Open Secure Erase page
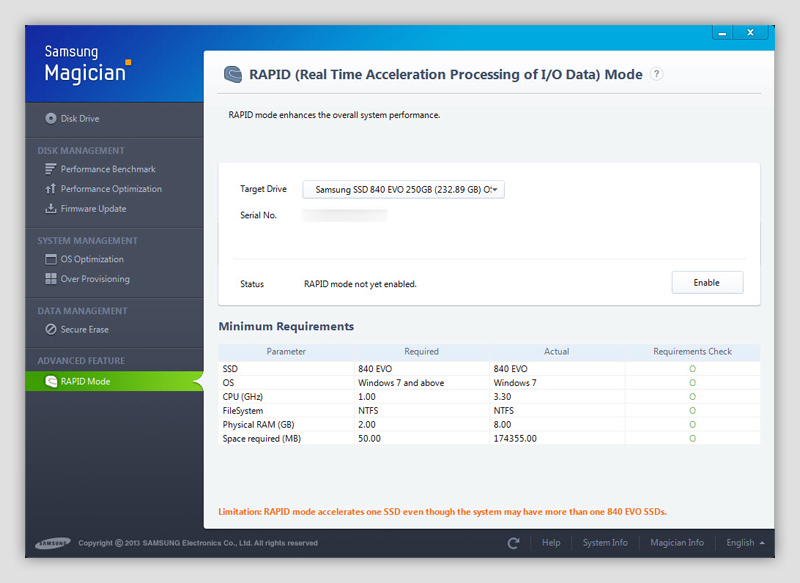This screenshot has width=800, height=583. (x=85, y=329)
